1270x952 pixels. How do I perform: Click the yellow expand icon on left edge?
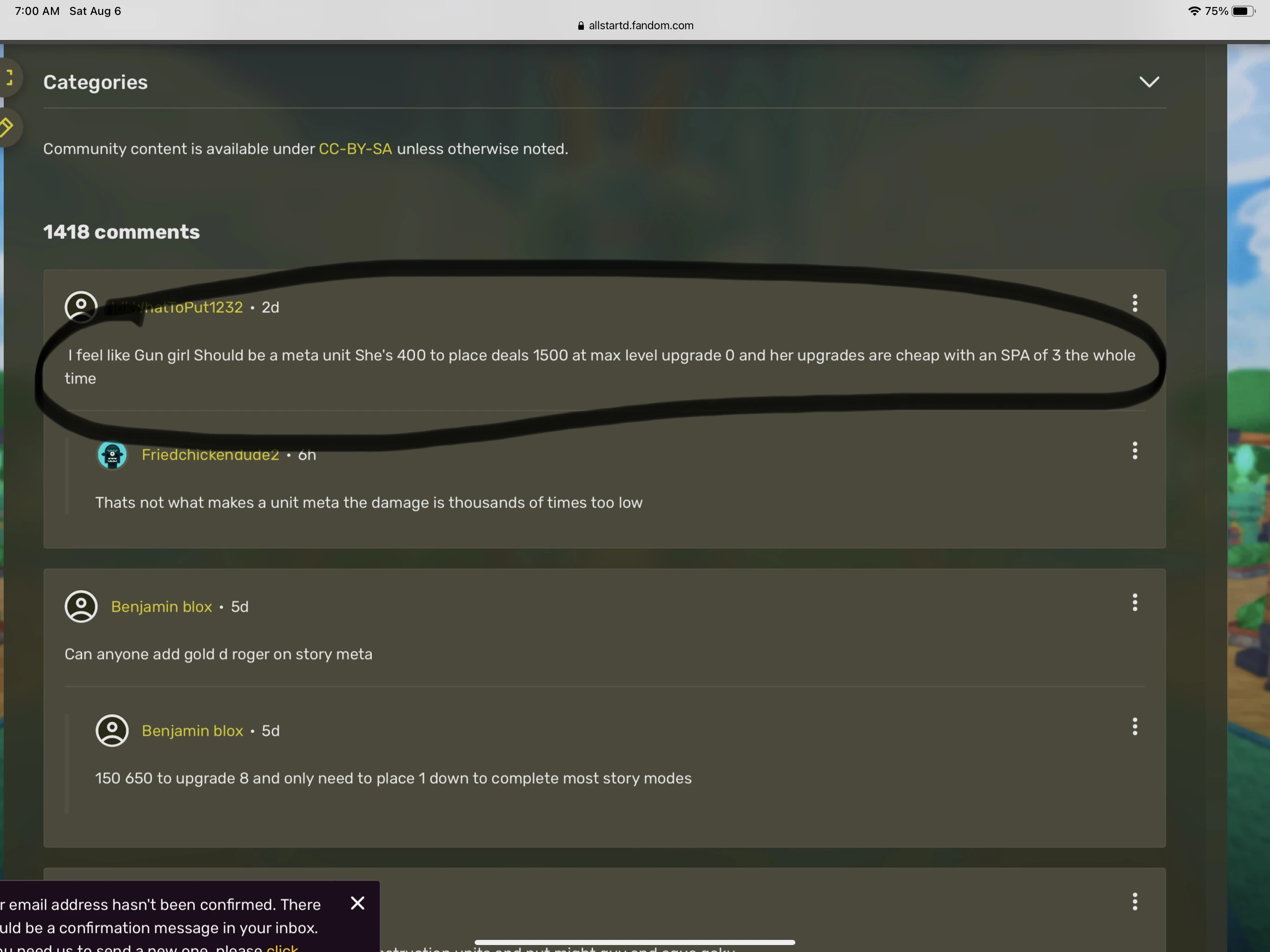(x=9, y=77)
